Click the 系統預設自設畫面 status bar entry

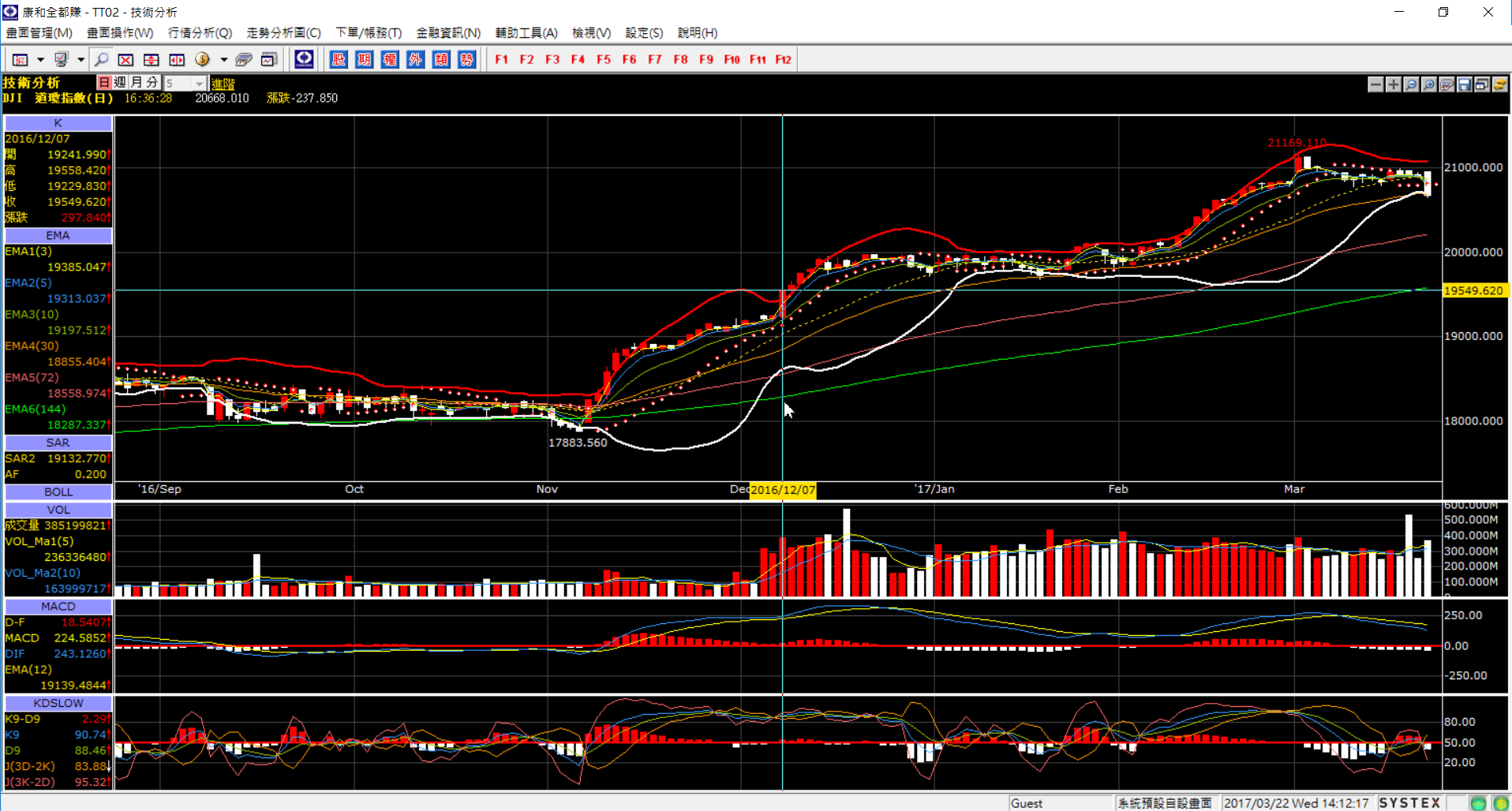(1165, 803)
